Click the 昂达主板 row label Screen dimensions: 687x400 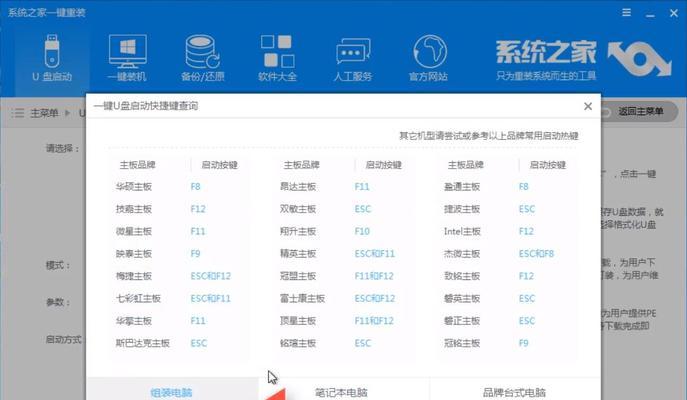[298, 187]
